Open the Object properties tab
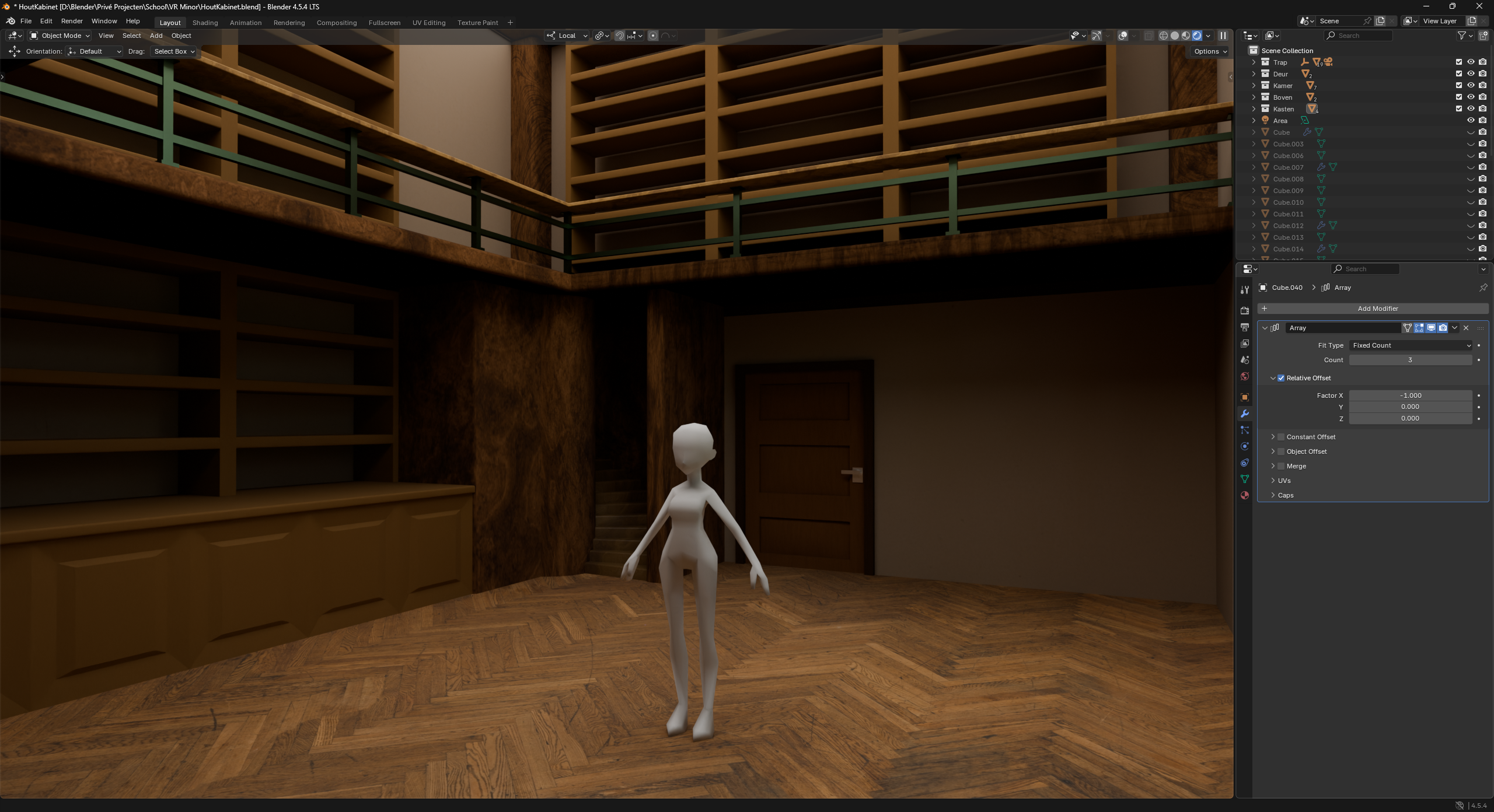The width and height of the screenshot is (1494, 812). [1245, 397]
